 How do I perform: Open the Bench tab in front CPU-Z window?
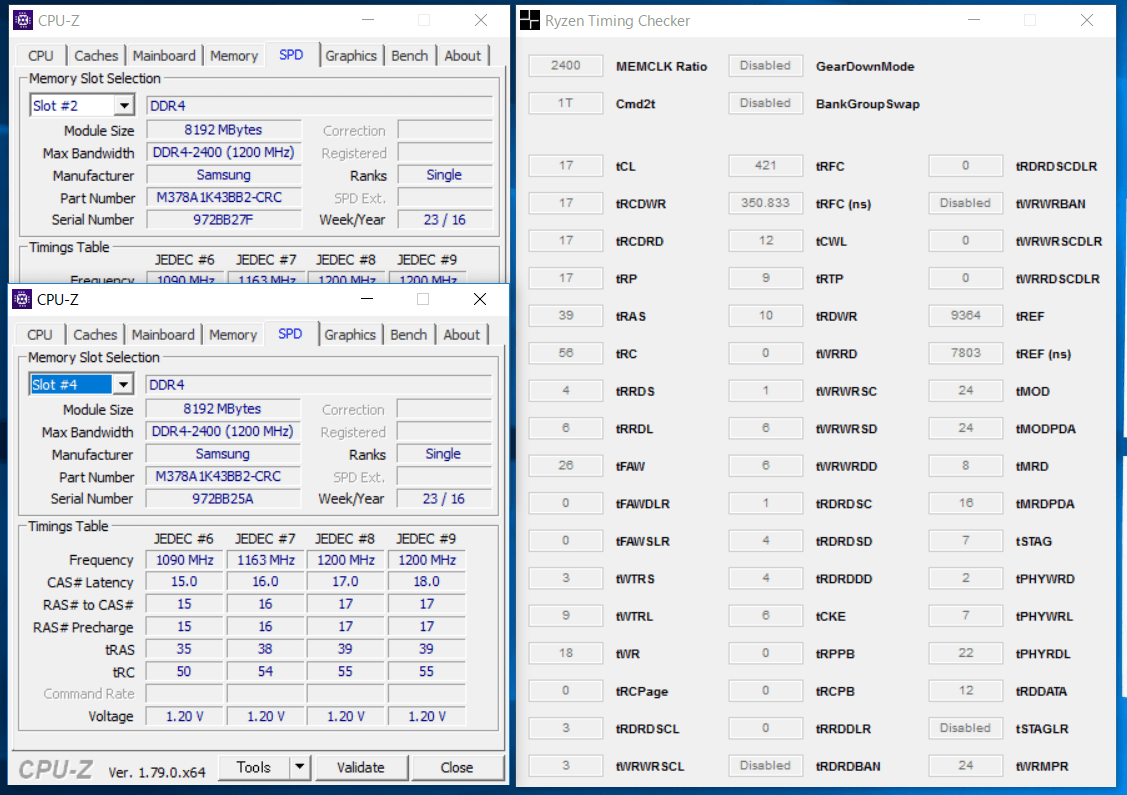408,334
